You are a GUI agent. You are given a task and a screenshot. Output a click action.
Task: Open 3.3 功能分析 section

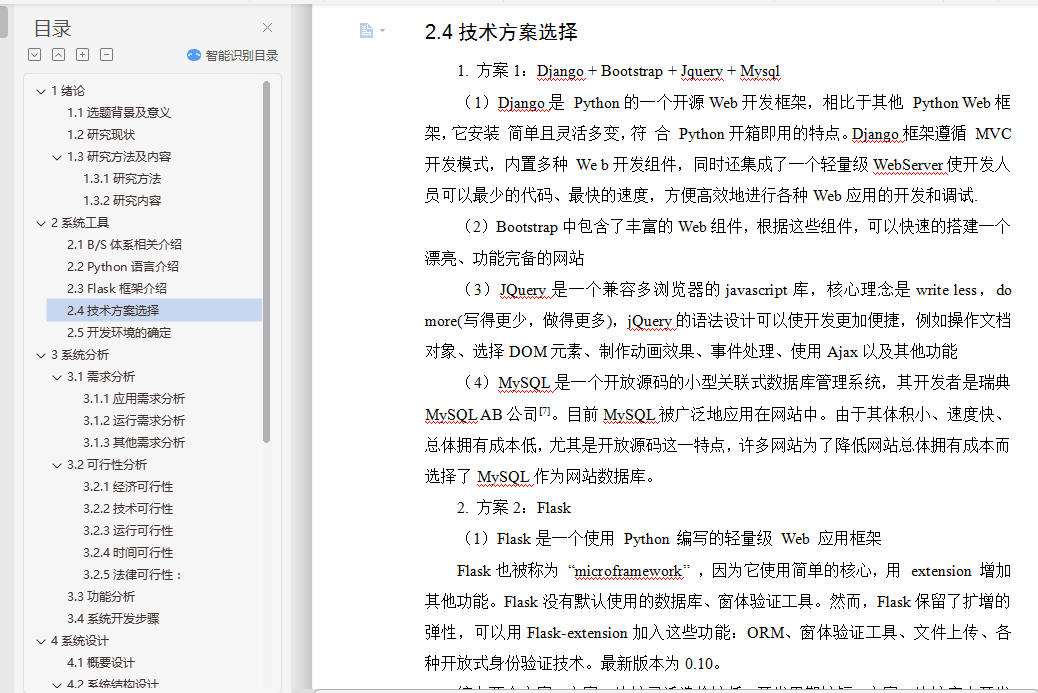click(101, 596)
